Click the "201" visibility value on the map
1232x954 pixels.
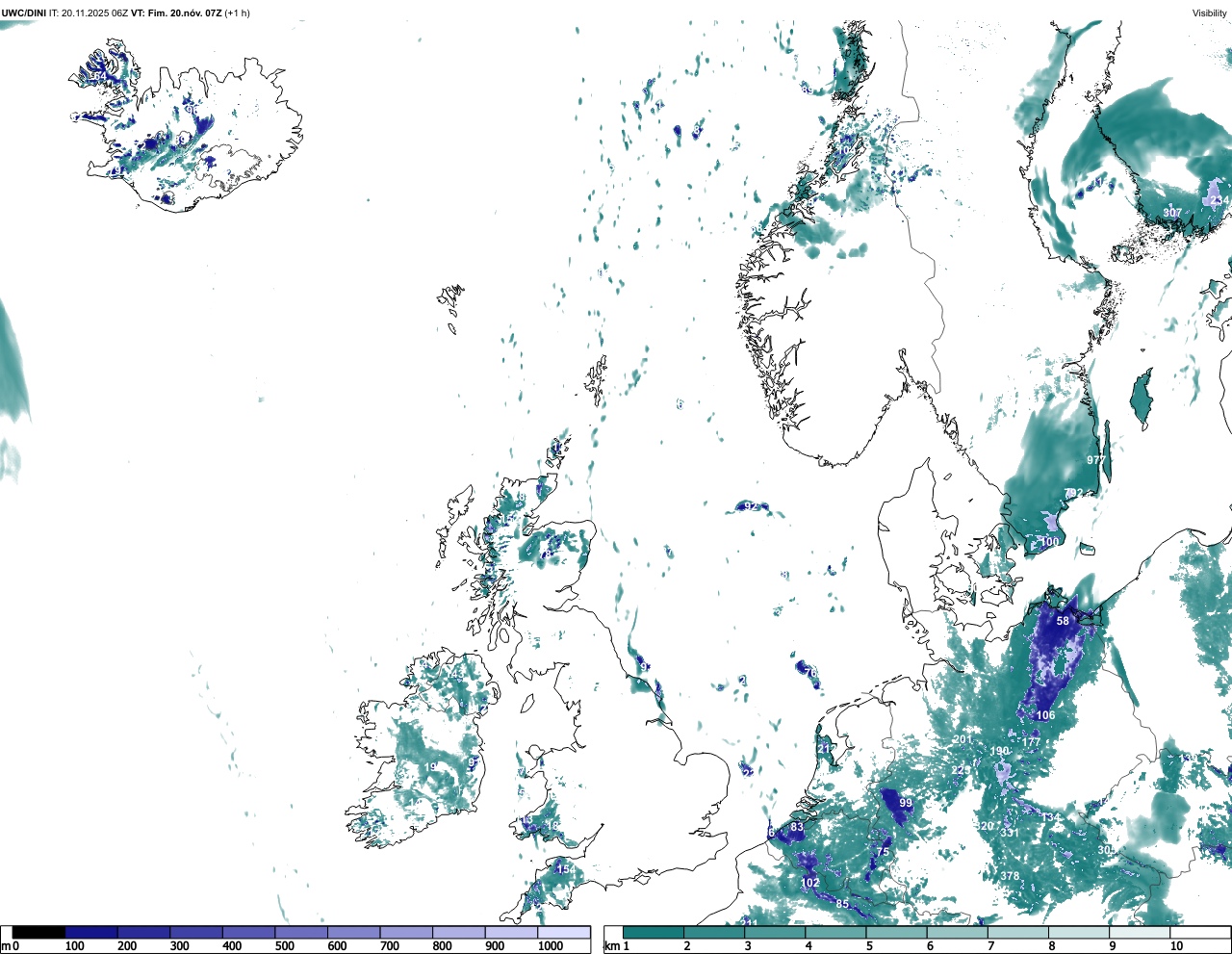962,739
